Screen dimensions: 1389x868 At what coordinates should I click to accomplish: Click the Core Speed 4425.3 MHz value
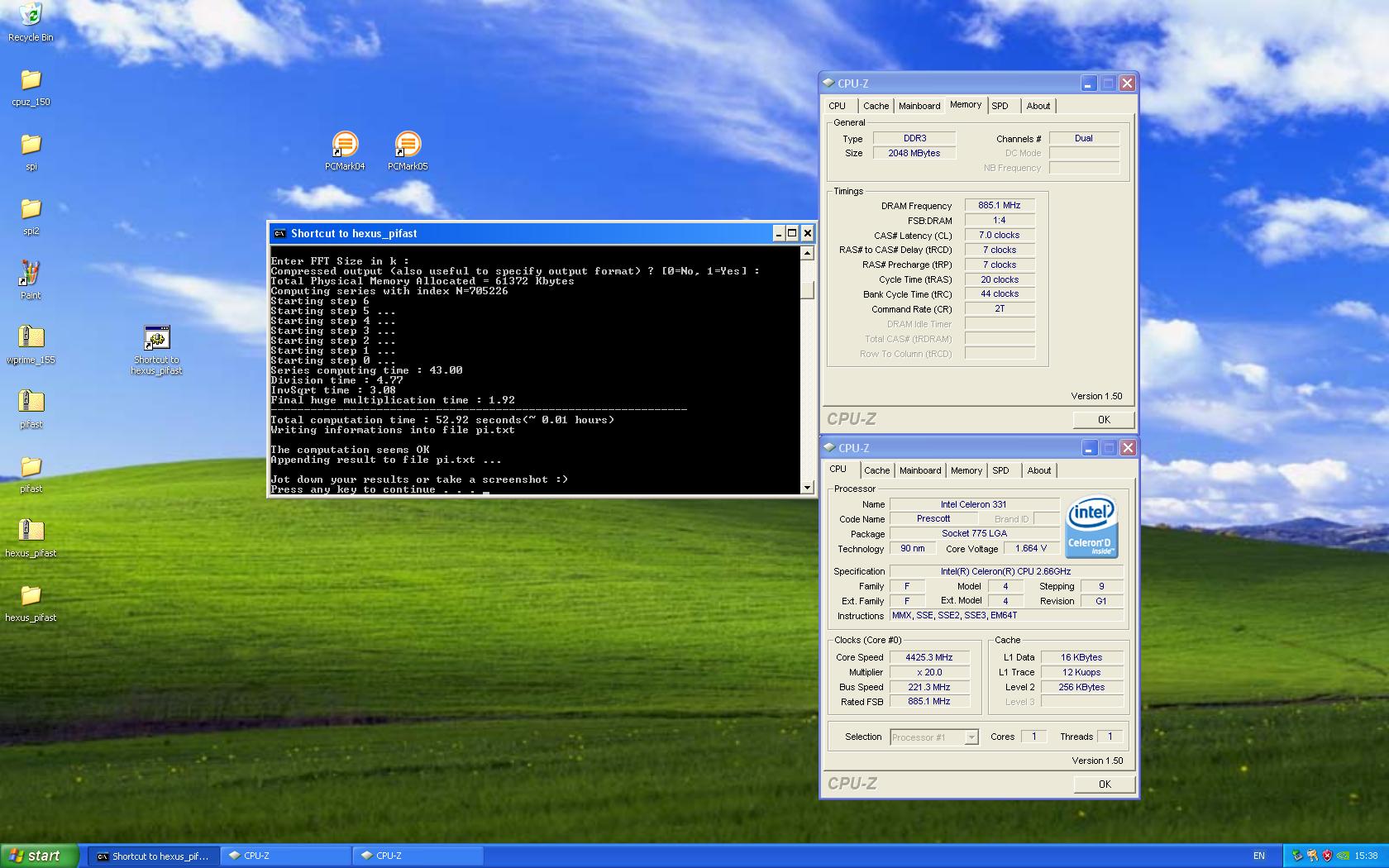pos(928,657)
